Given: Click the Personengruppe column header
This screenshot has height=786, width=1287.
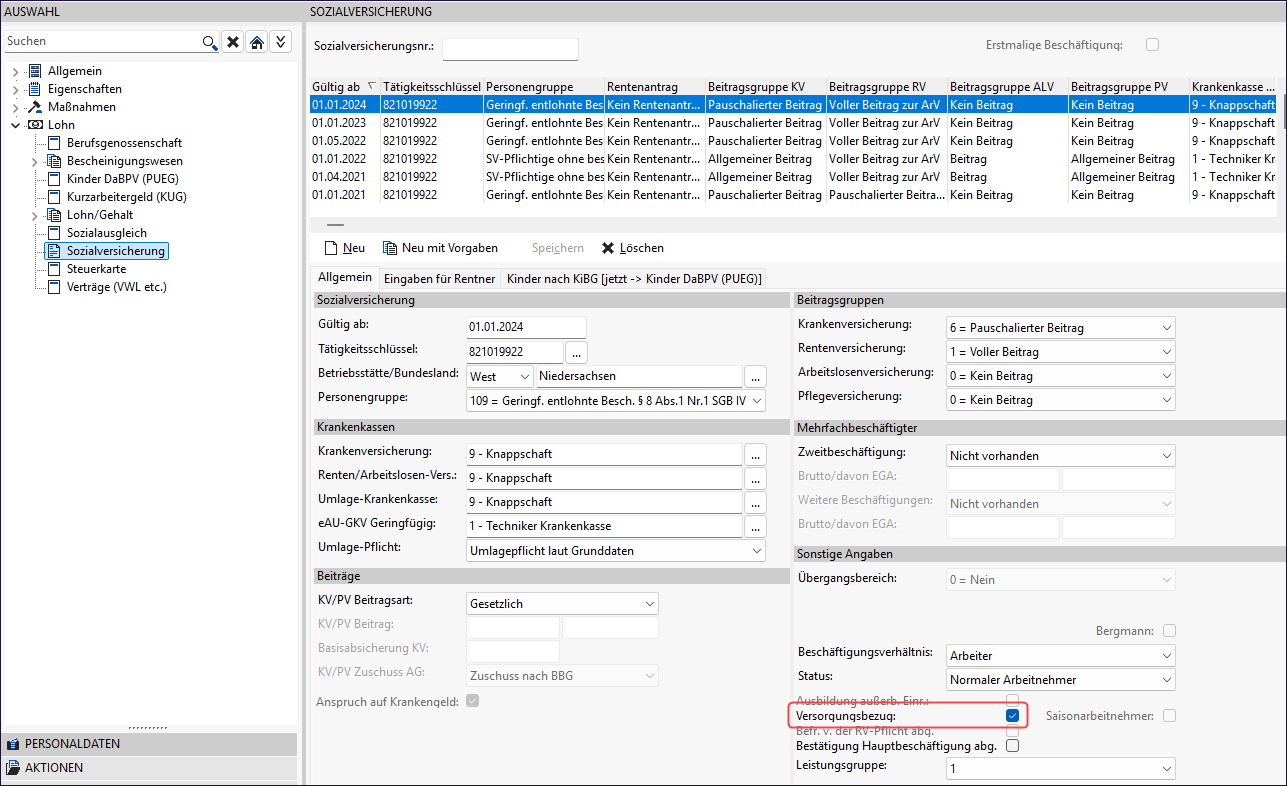Looking at the screenshot, I should point(543,87).
